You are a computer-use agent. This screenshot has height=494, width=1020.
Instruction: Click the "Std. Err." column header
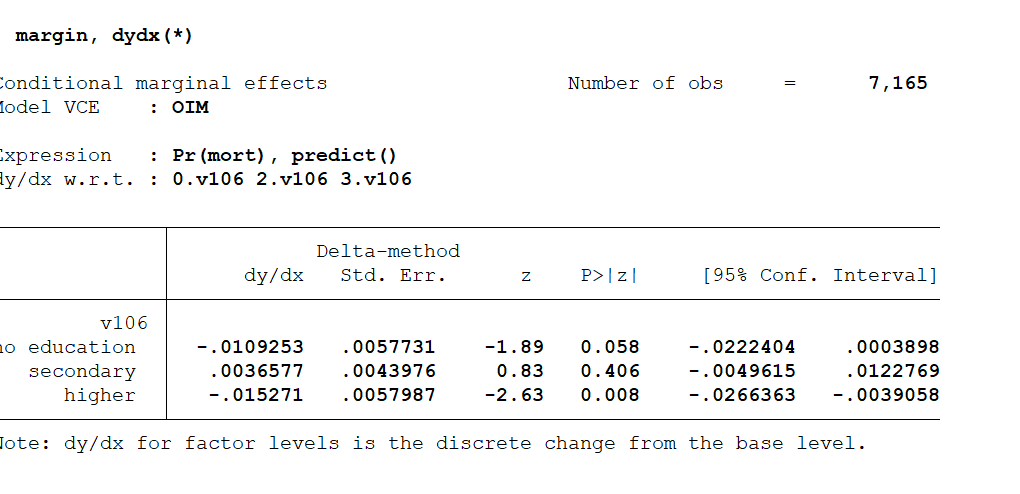393,275
